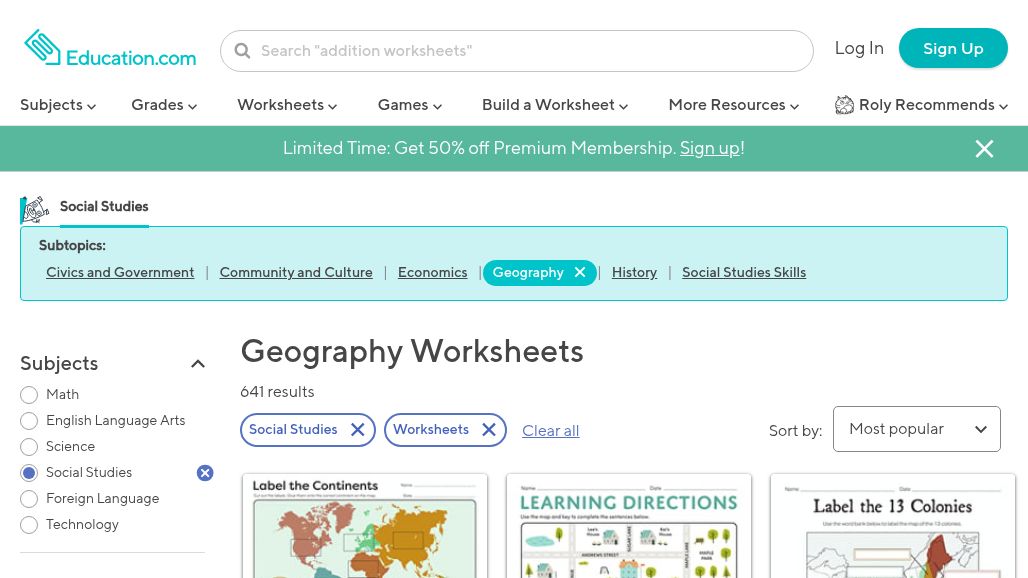This screenshot has width=1028, height=578.
Task: Click the Roly Recommends hamster icon
Action: [x=844, y=105]
